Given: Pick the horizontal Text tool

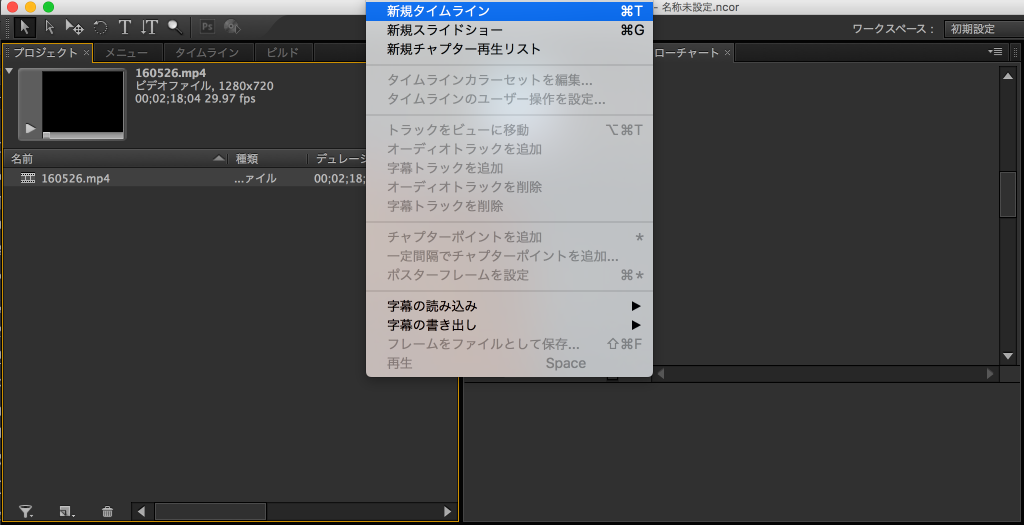Looking at the screenshot, I should [124, 28].
